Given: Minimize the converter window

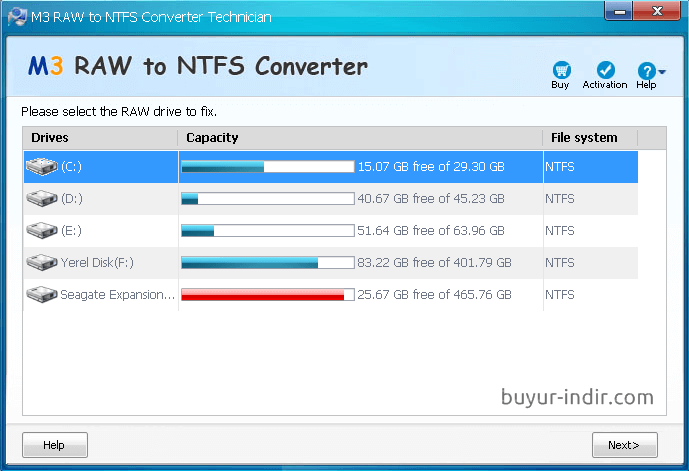Looking at the screenshot, I should [619, 11].
